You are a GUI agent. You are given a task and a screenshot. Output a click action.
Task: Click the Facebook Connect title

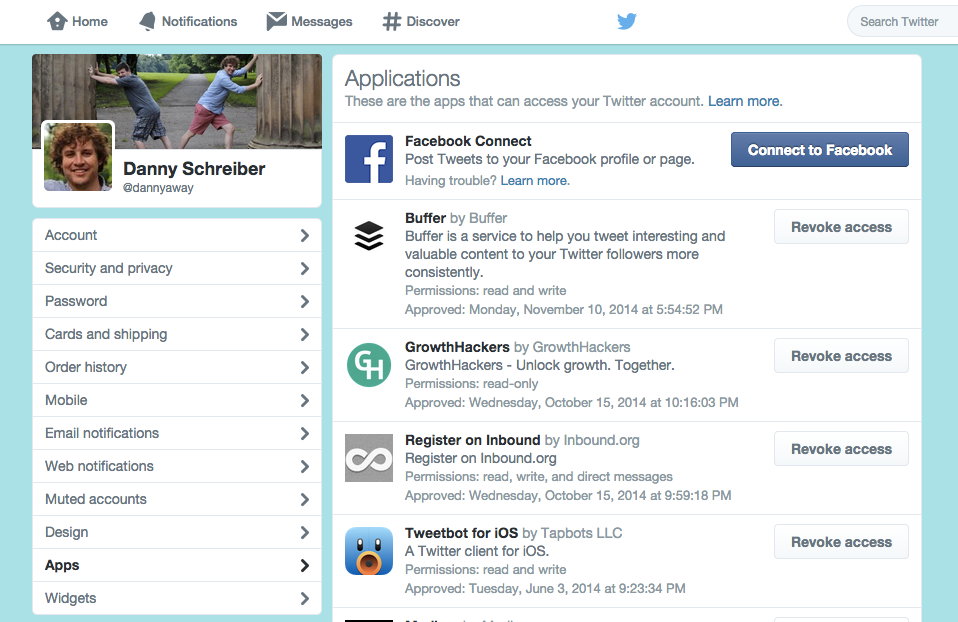[468, 141]
